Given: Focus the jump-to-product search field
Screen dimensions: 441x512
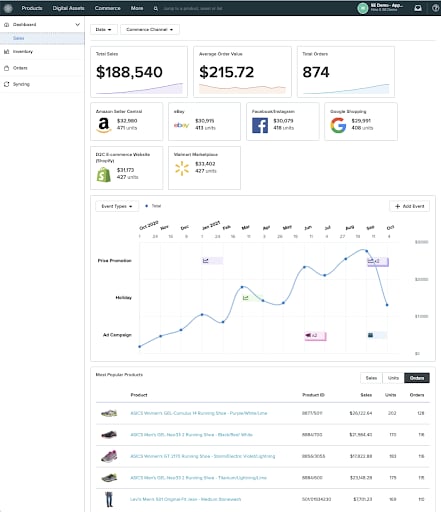Looking at the screenshot, I should (x=193, y=8).
